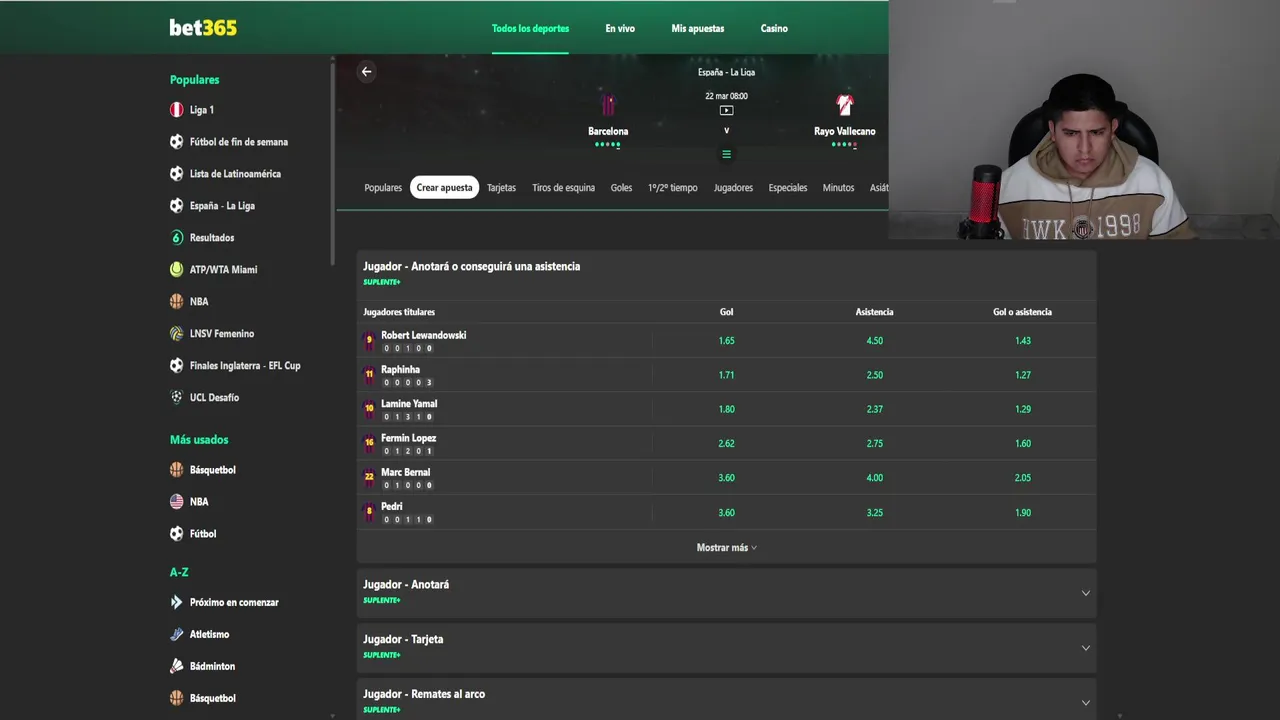Screen dimensions: 1280x720
Task: Expand the Jugador - Remates al arco section
Action: (726, 699)
